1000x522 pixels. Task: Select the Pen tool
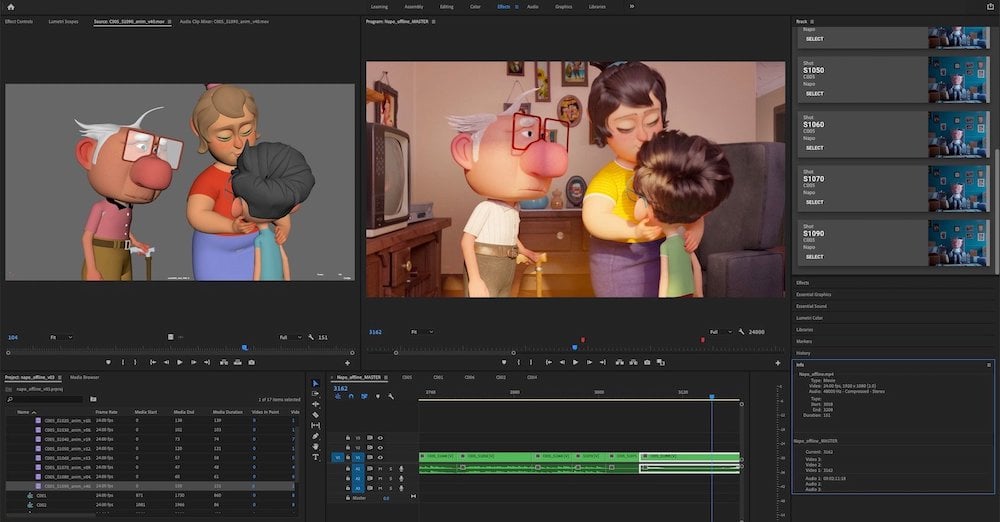pos(315,436)
